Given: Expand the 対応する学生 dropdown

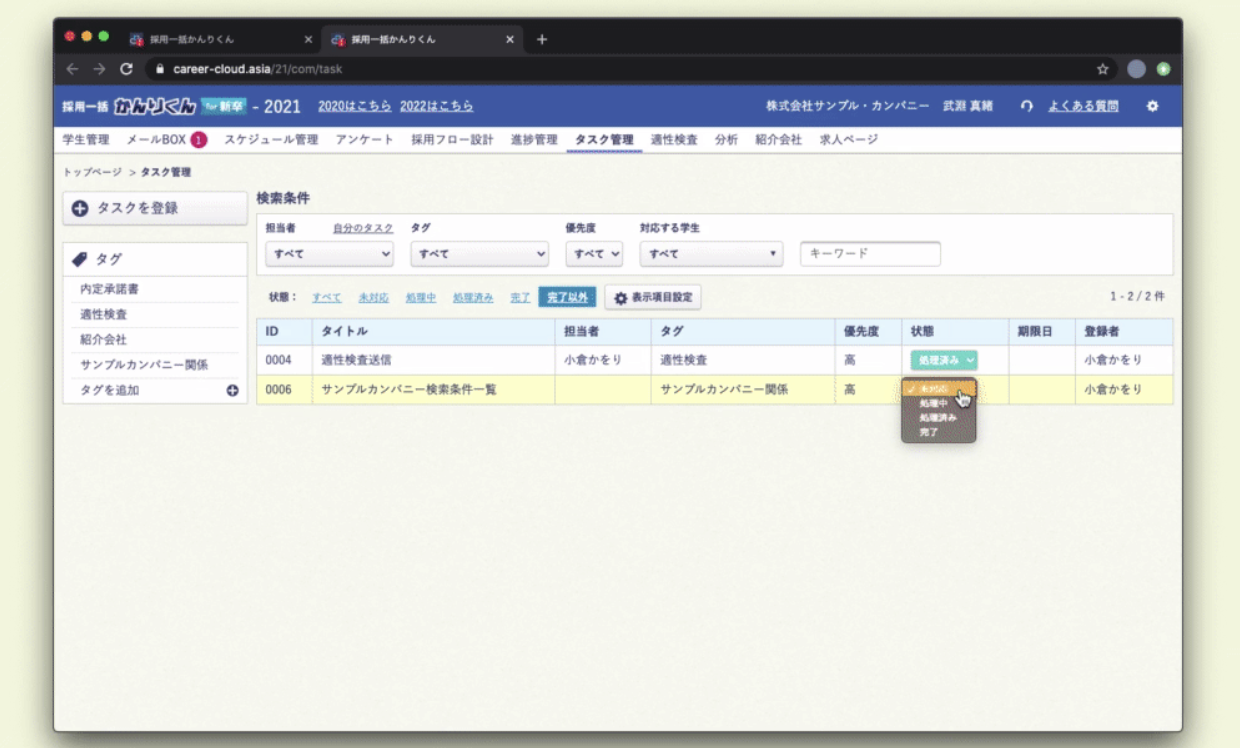Looking at the screenshot, I should [711, 254].
